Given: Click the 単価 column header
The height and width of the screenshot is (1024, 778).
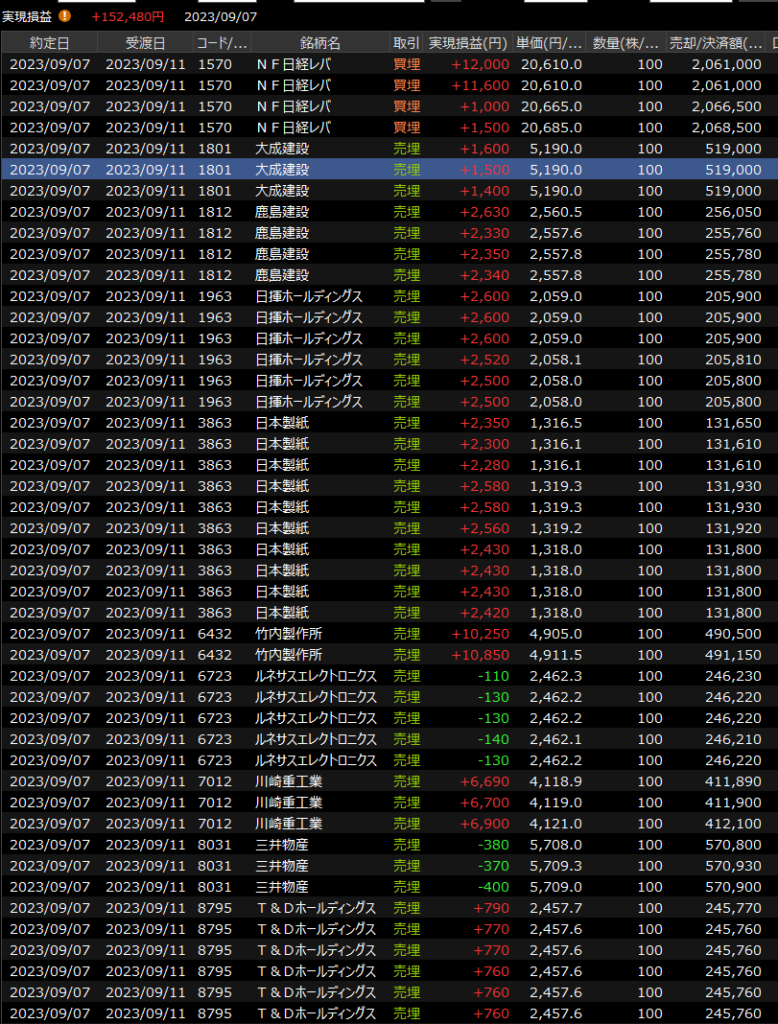Looking at the screenshot, I should [x=549, y=43].
